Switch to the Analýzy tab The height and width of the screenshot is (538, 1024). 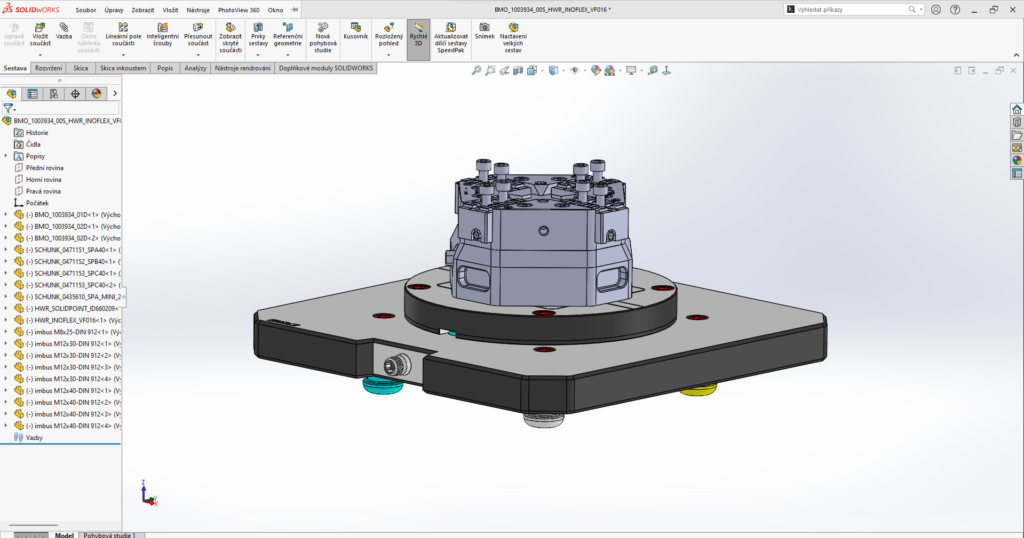[x=195, y=68]
